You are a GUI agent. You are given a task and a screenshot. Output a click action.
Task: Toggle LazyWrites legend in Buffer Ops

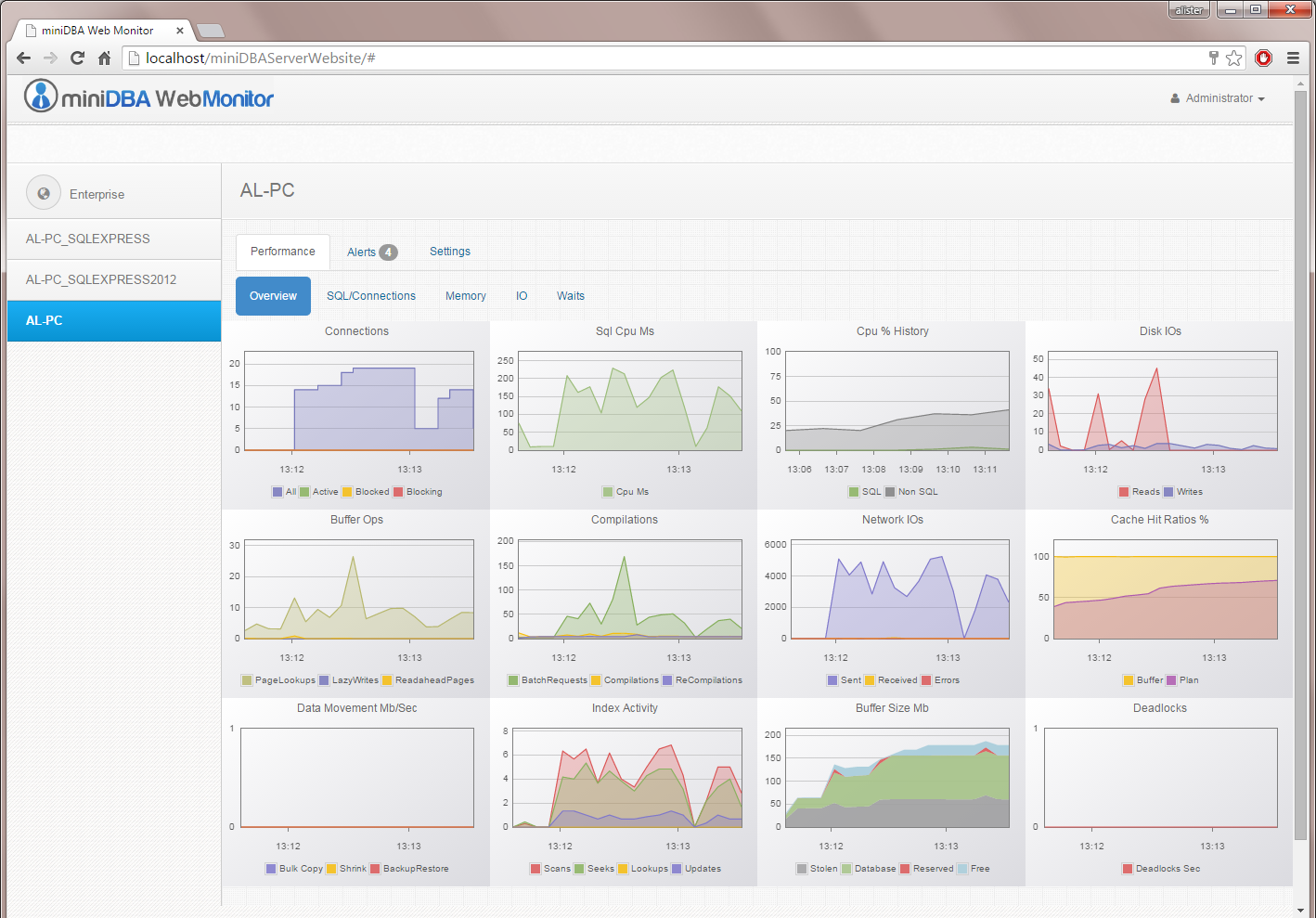coord(349,680)
